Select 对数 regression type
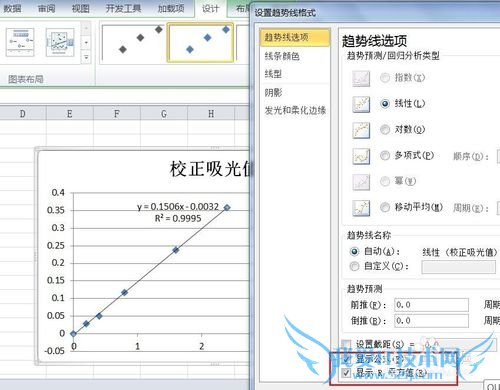This screenshot has width=500, height=390. tap(385, 129)
